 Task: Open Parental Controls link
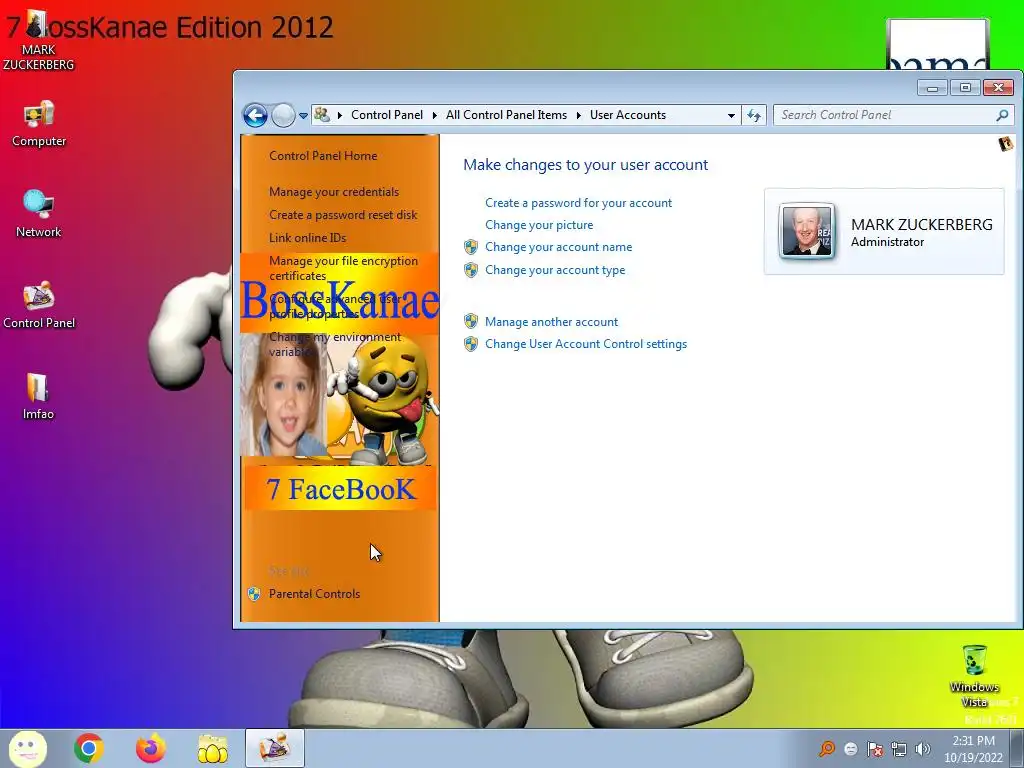pos(314,594)
